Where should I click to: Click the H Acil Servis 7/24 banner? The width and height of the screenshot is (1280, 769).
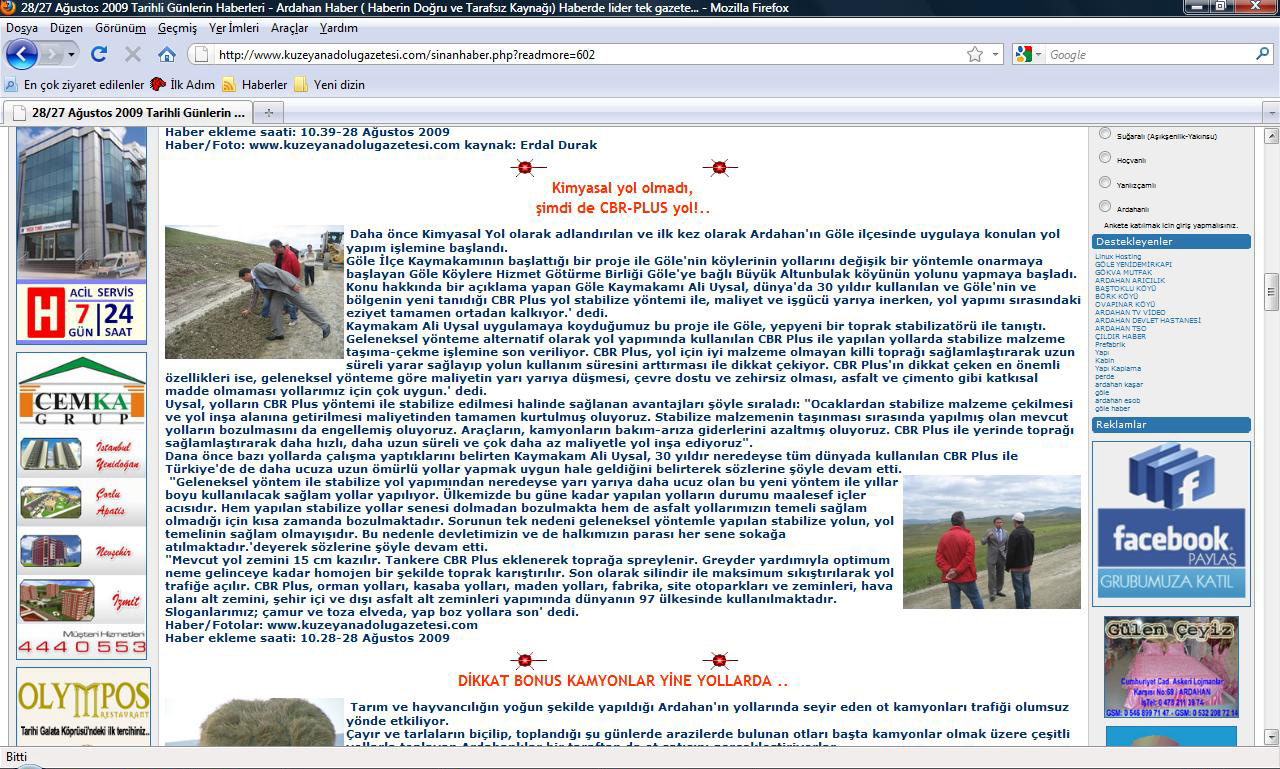click(82, 315)
